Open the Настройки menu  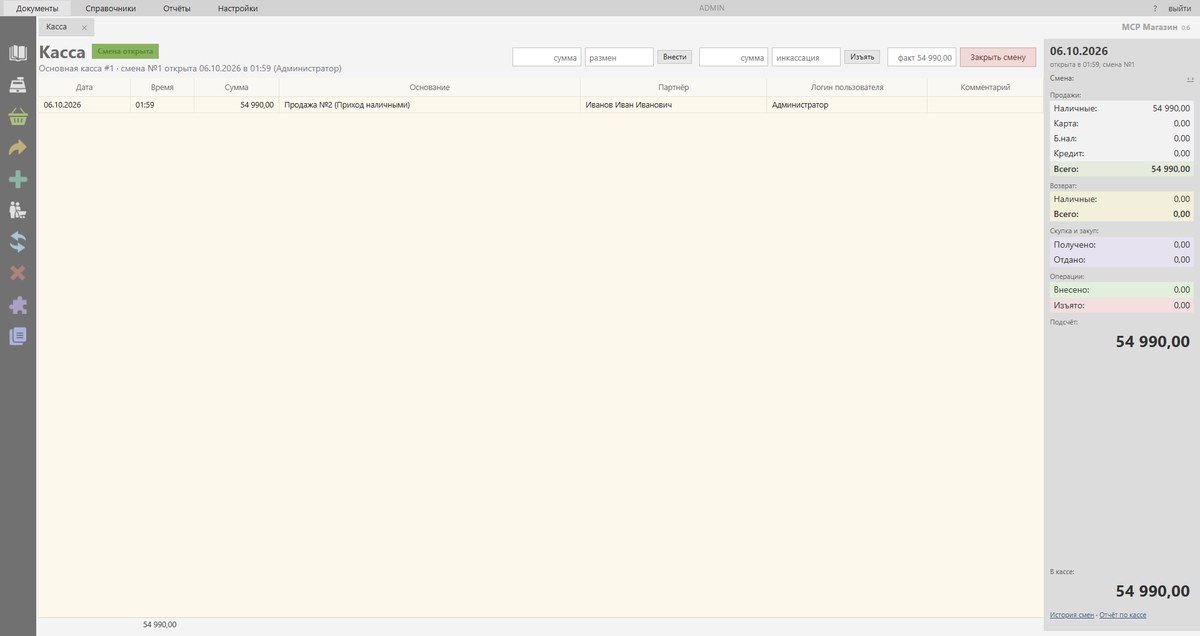238,8
